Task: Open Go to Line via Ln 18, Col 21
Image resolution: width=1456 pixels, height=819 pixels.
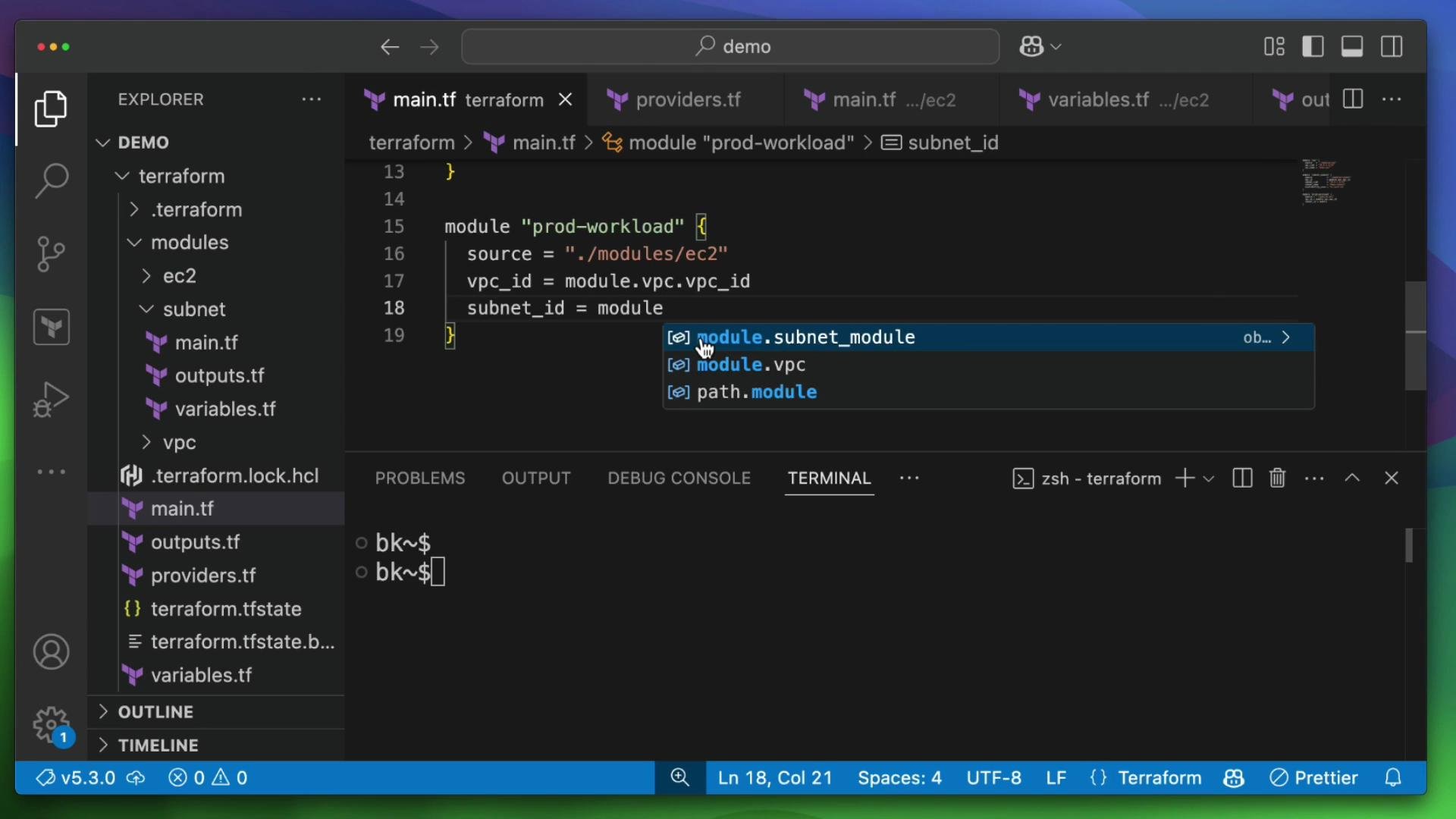Action: pos(775,778)
